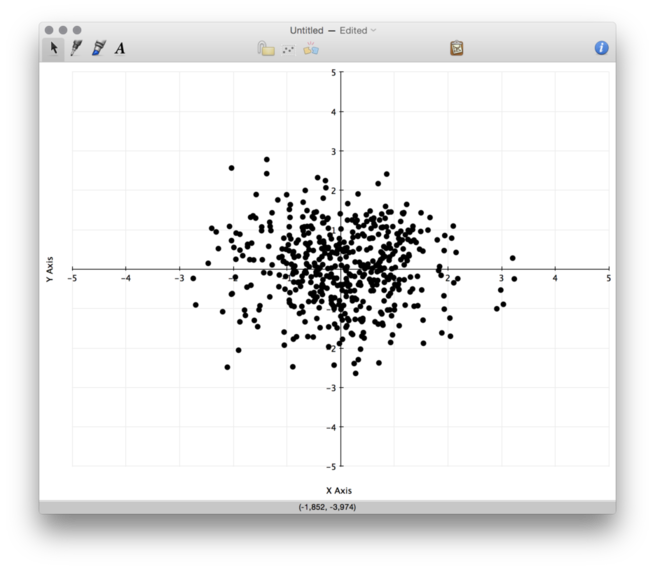Screen dimensions: 655x570
Task: Open the clipboard icon in toolbar
Action: pos(456,48)
